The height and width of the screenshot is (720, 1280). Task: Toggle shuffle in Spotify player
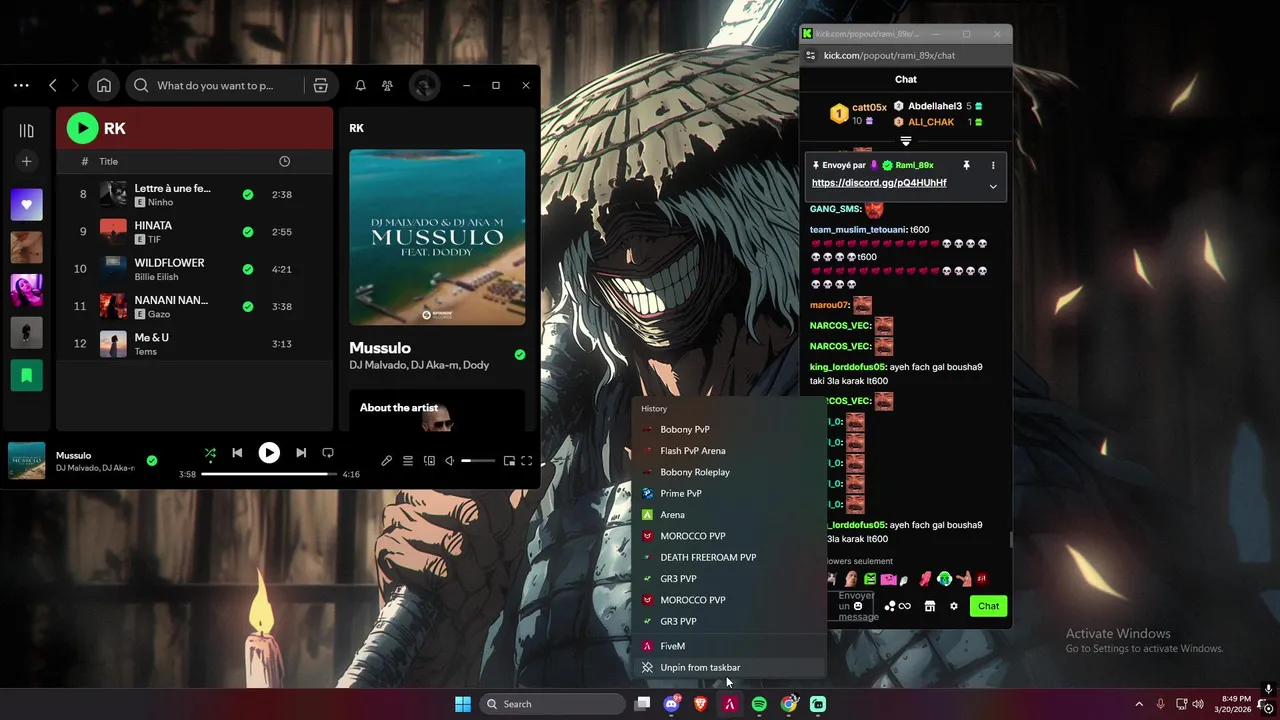[210, 453]
